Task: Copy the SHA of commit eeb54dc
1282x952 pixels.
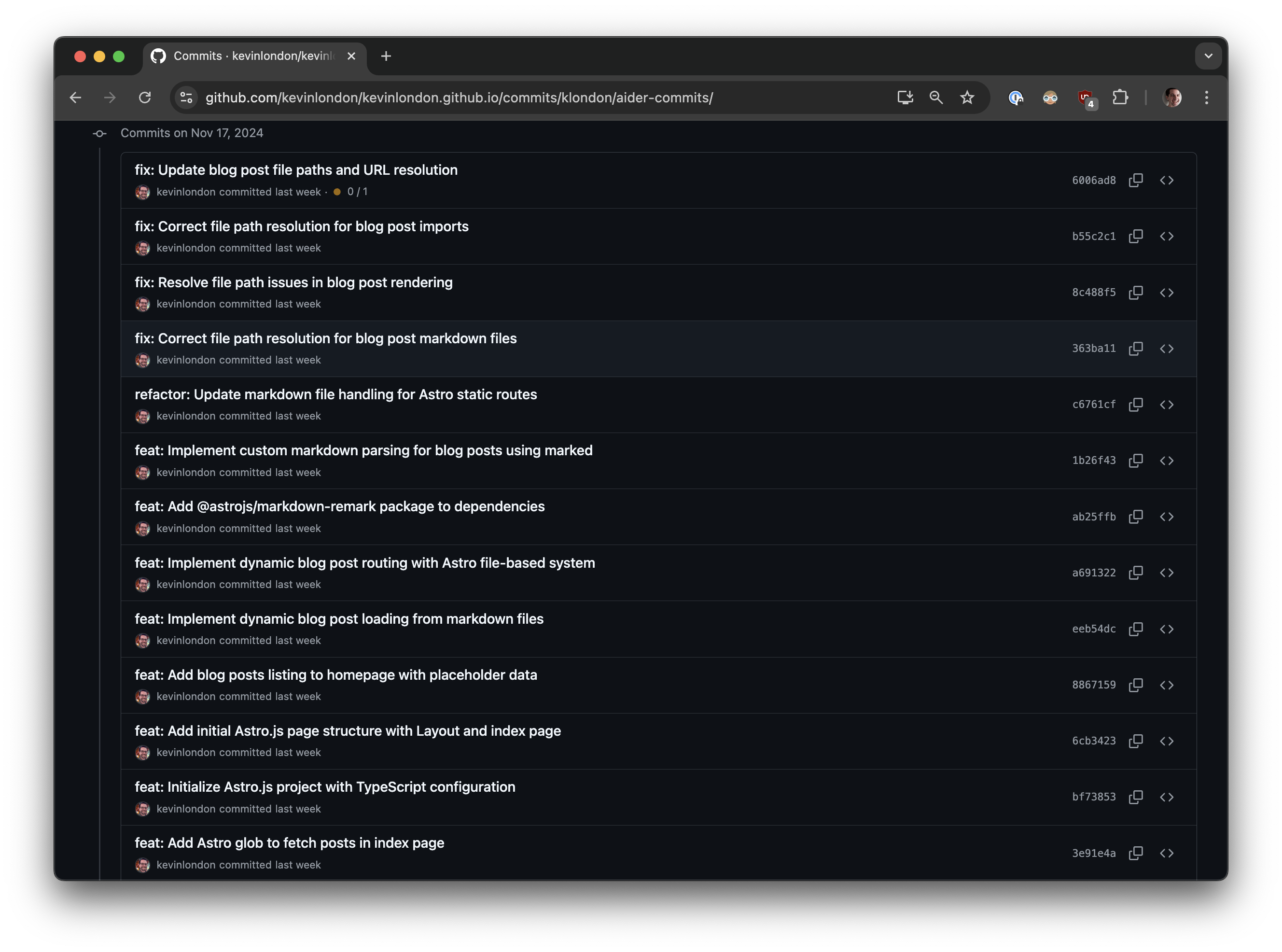Action: coord(1136,629)
